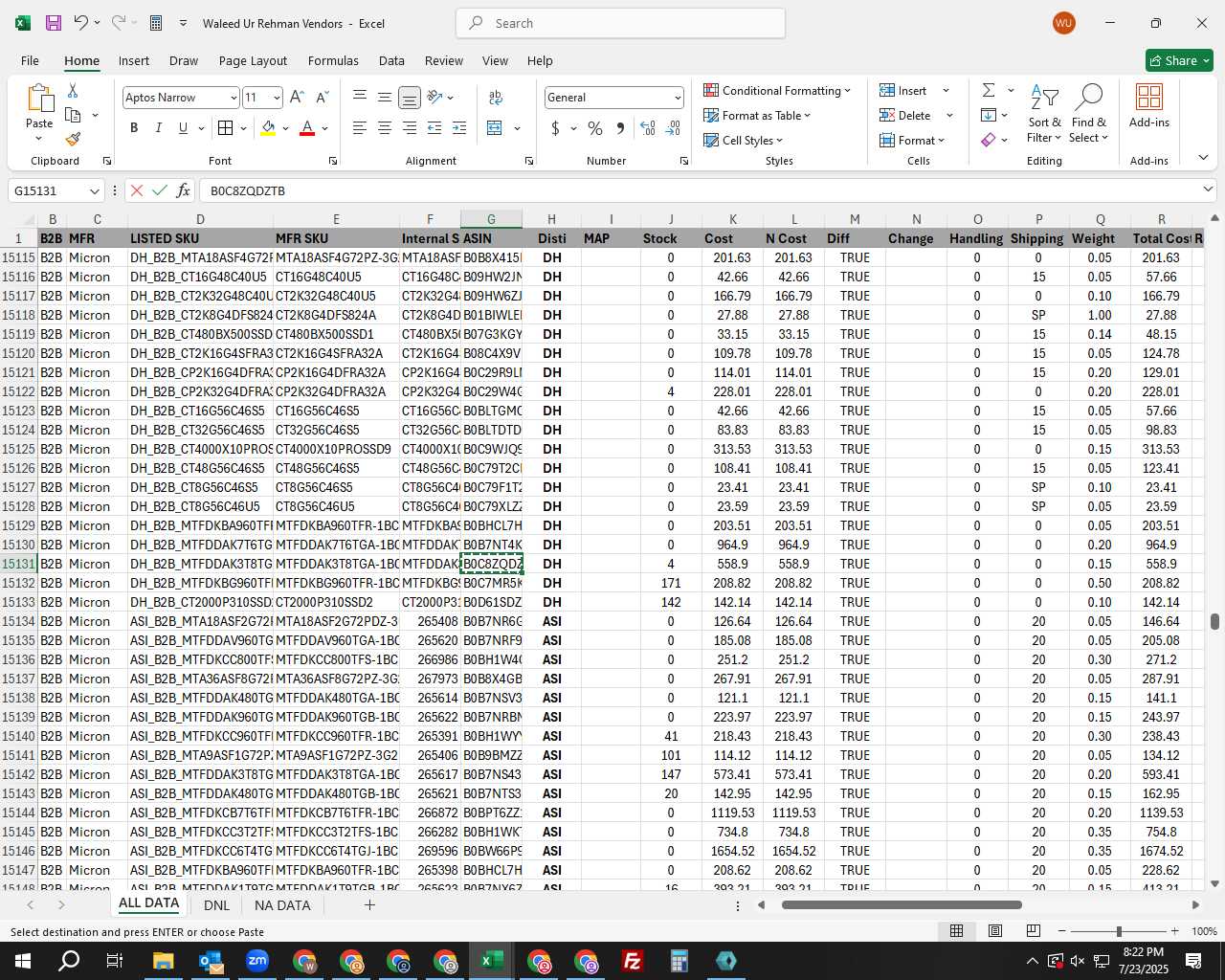
Task: Toggle Bold formatting
Action: pos(134,128)
